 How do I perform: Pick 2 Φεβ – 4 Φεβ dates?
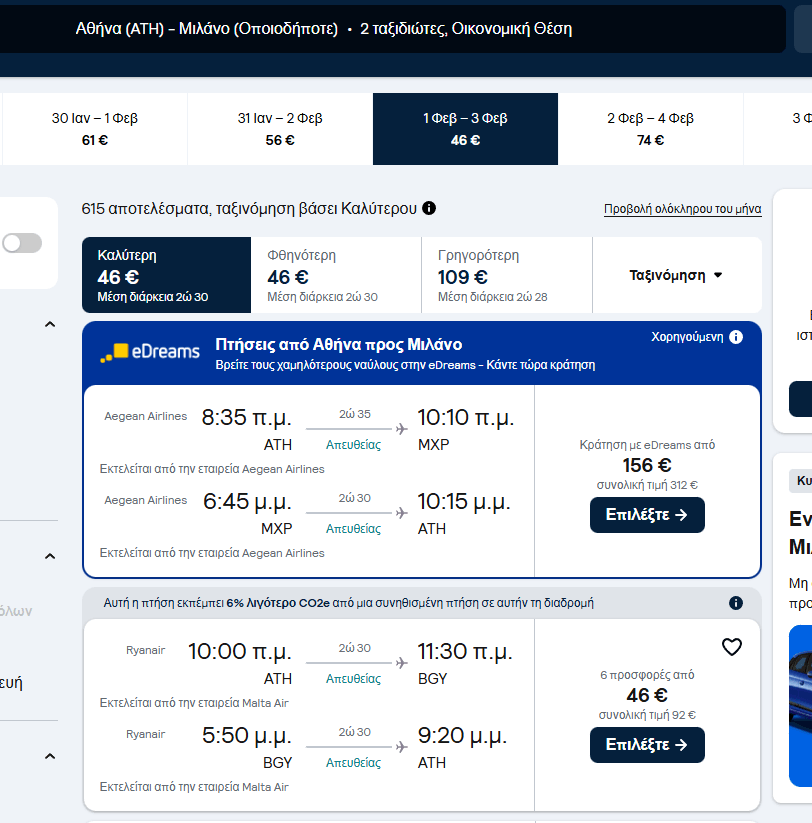(650, 129)
